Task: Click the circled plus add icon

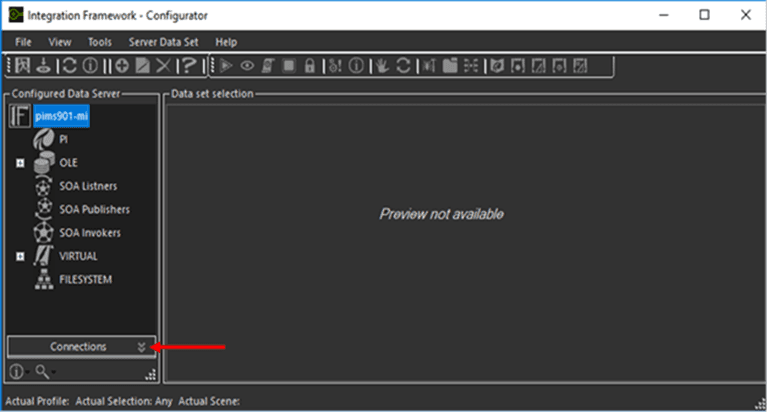Action: click(122, 66)
